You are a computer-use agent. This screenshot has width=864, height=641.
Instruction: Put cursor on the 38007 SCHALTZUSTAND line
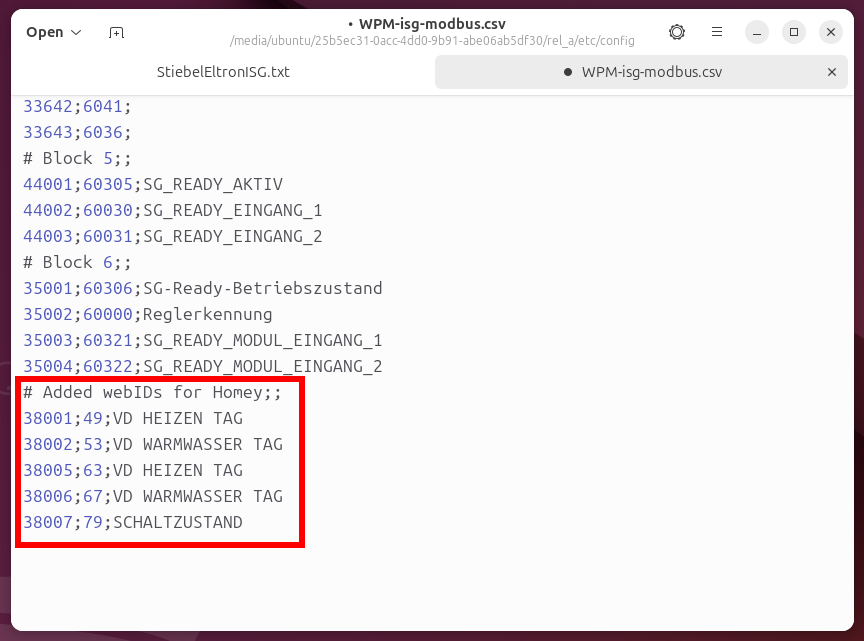tap(177, 522)
